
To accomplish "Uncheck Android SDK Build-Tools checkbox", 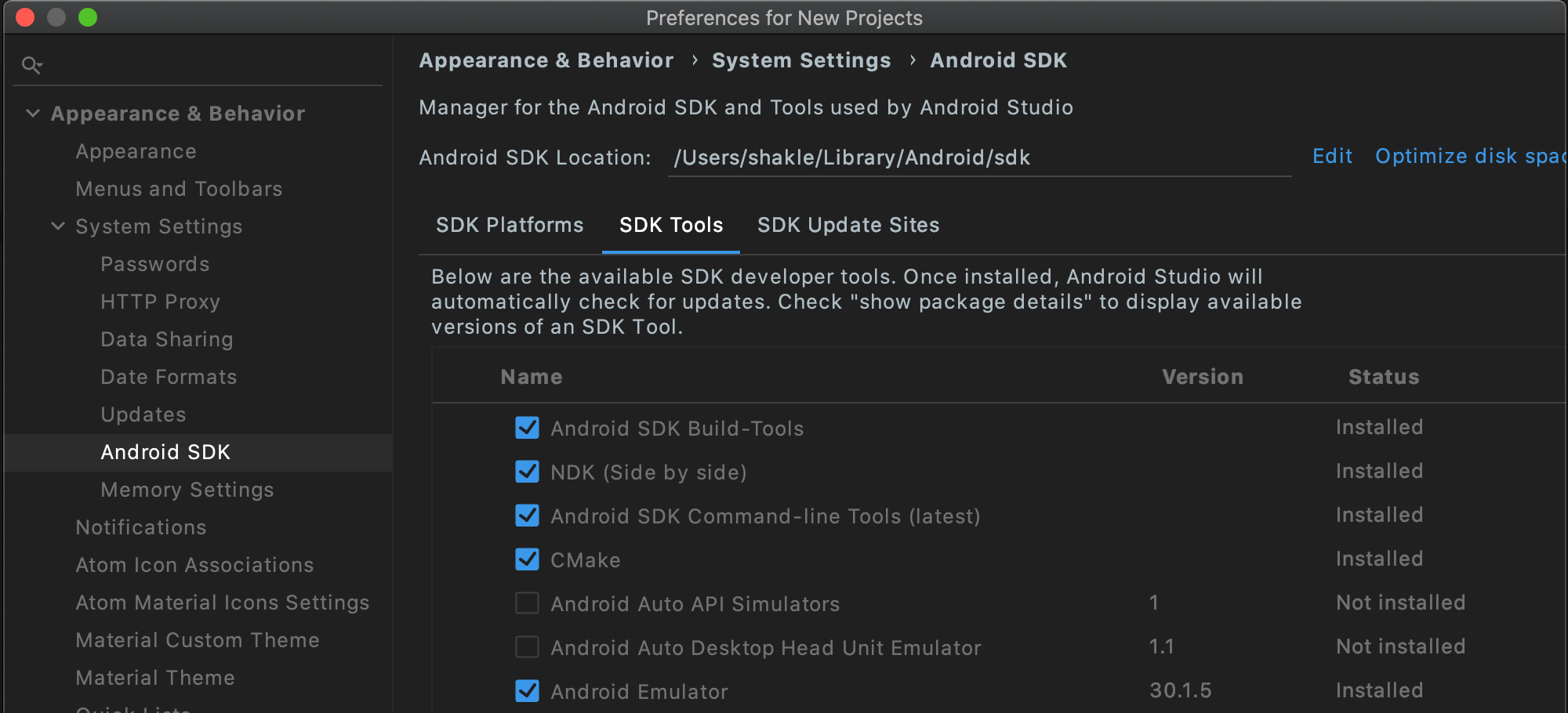I will pos(527,428).
